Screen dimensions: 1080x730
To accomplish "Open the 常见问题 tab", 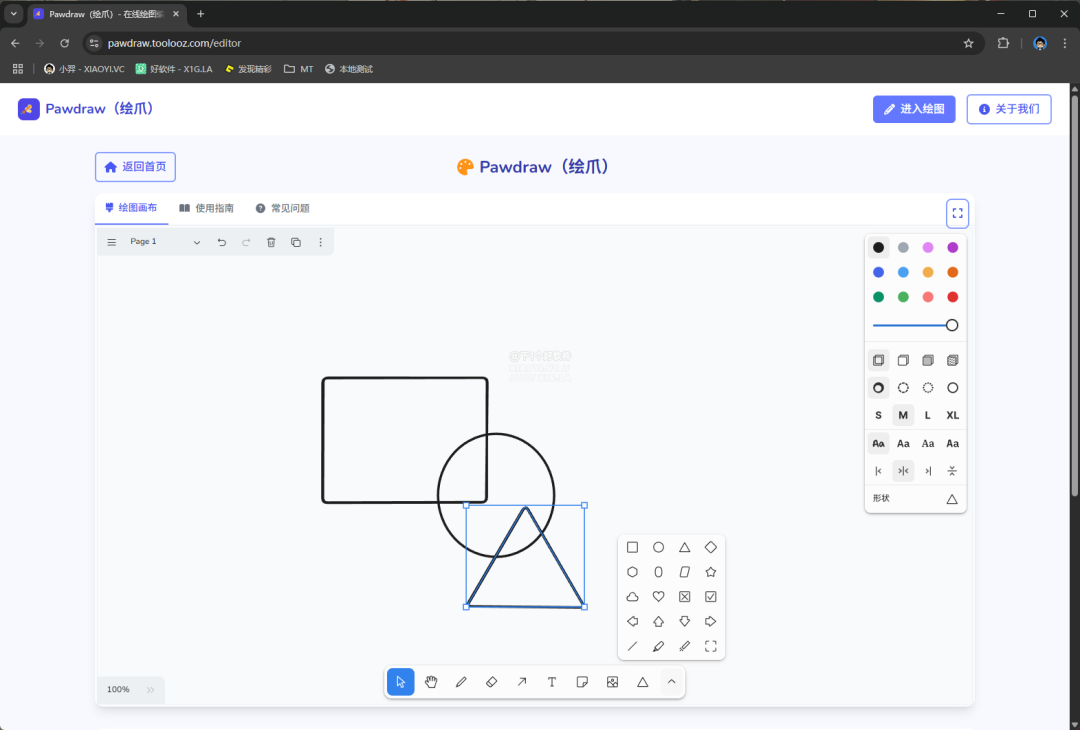I will pos(282,208).
